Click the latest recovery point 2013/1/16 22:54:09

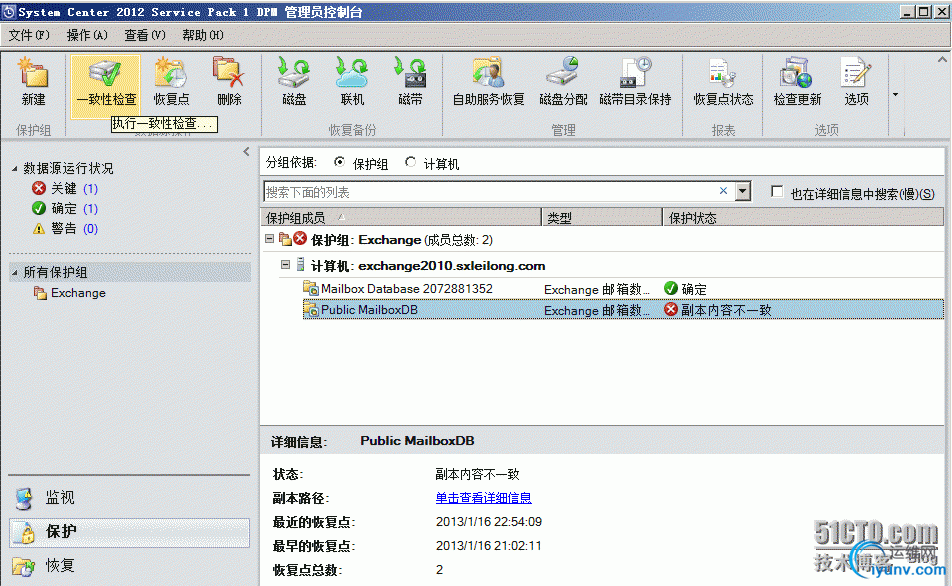tap(489, 522)
